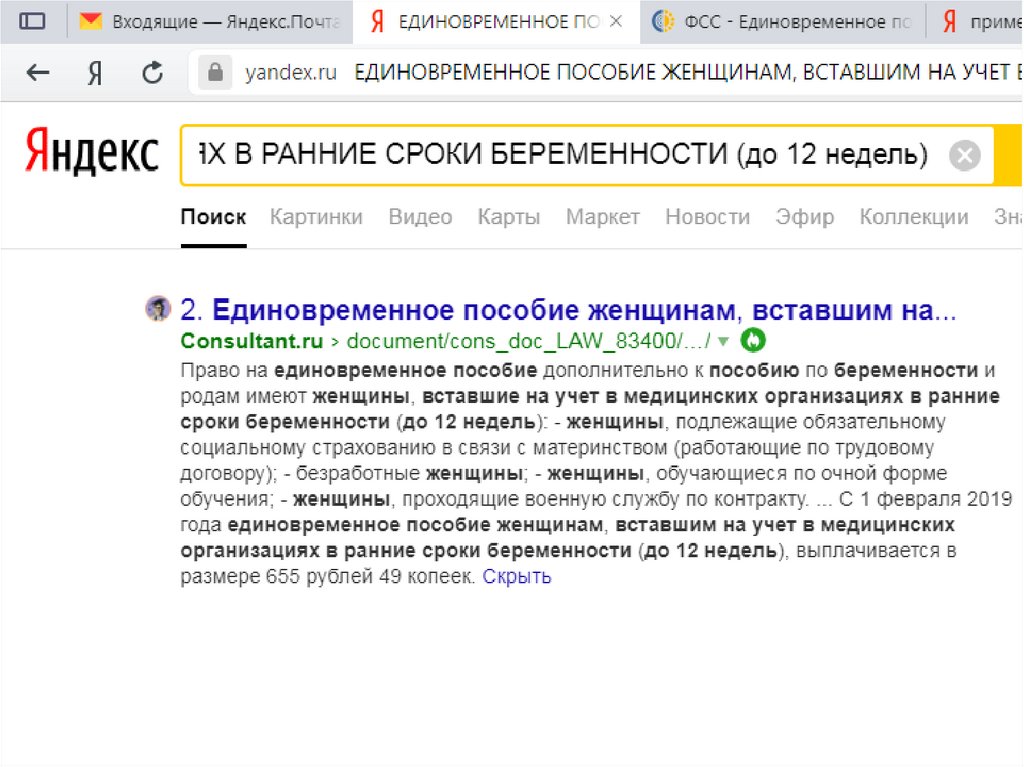
Task: Reload the page with the refresh icon
Action: 153,73
